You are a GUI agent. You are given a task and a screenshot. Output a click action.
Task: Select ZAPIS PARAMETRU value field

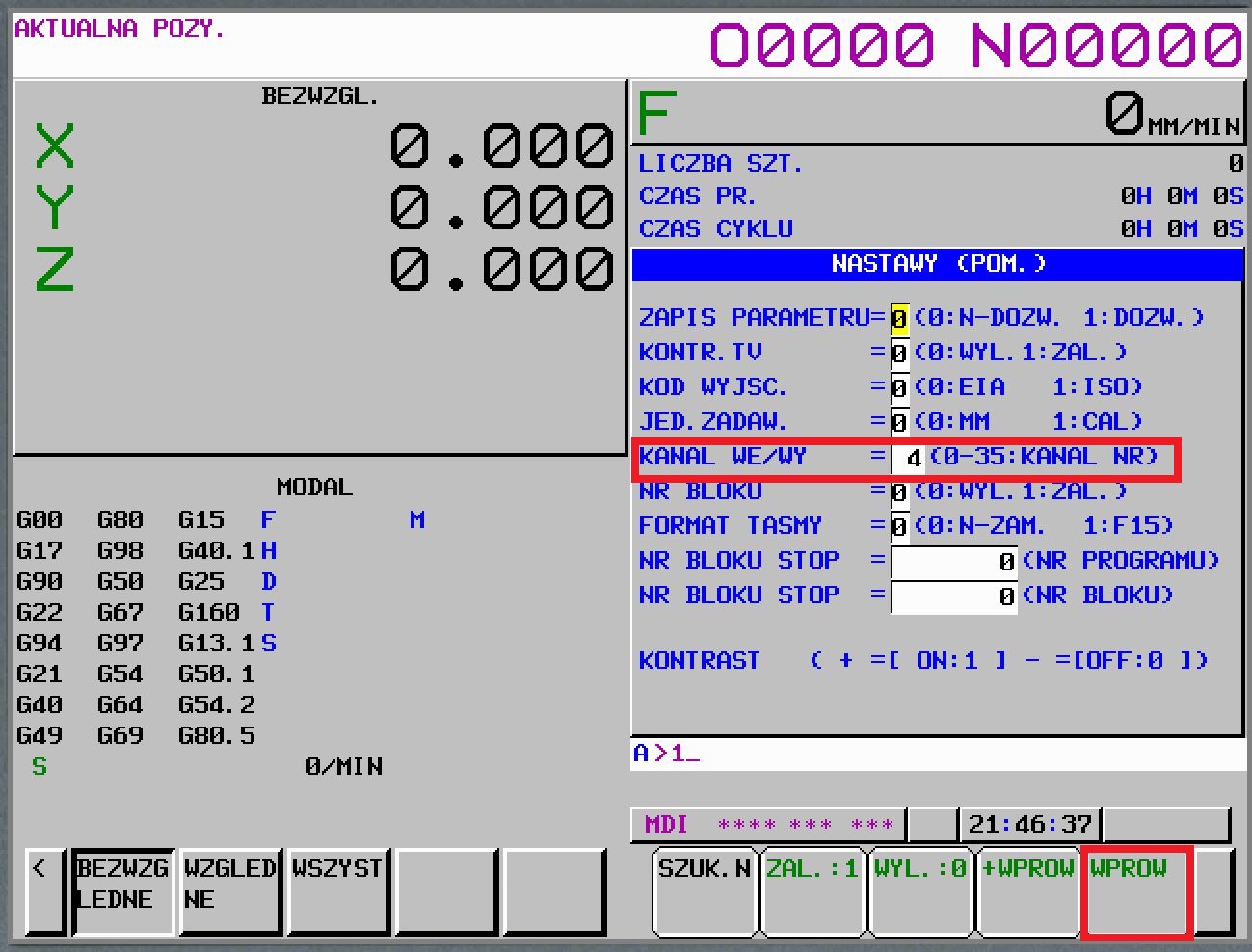click(898, 319)
